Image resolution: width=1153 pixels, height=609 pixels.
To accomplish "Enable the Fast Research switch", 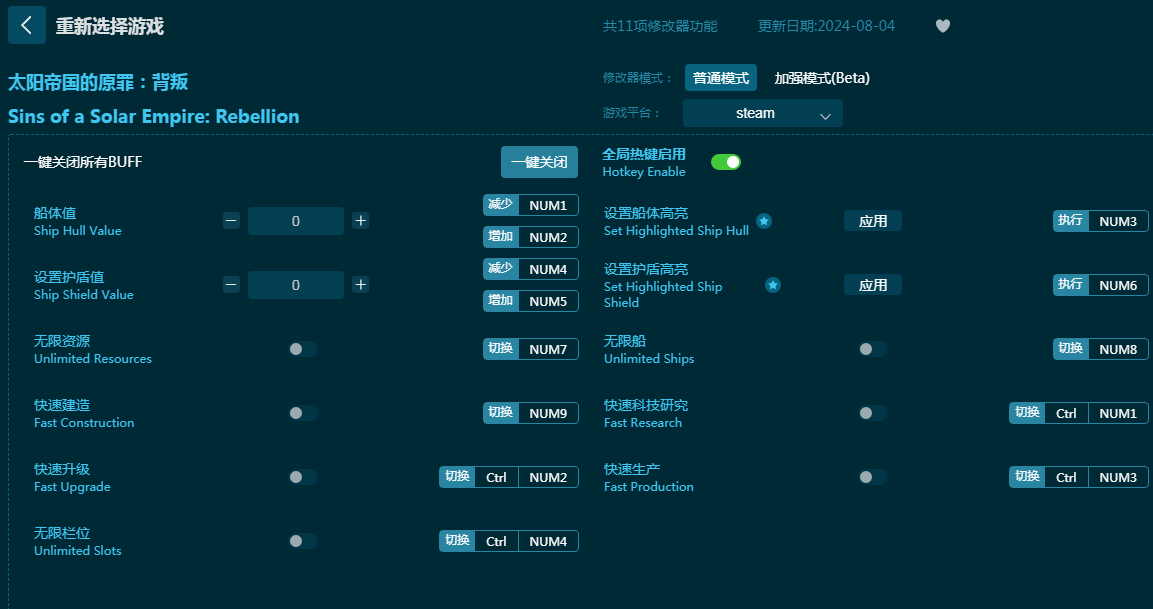I will pyautogui.click(x=873, y=413).
